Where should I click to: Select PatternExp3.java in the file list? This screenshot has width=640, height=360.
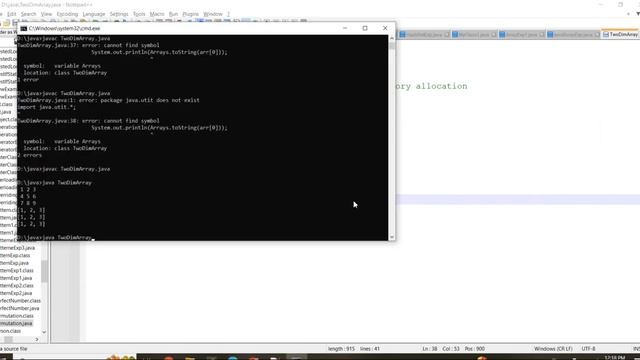tap(17, 248)
